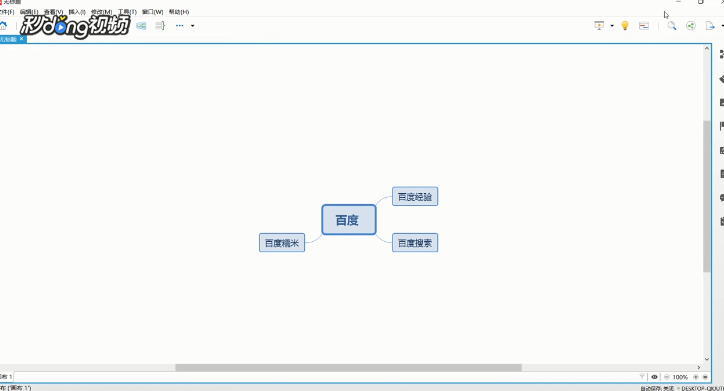Open the Gantt chart view icon
Viewport: 724px width, 391px height.
644,26
